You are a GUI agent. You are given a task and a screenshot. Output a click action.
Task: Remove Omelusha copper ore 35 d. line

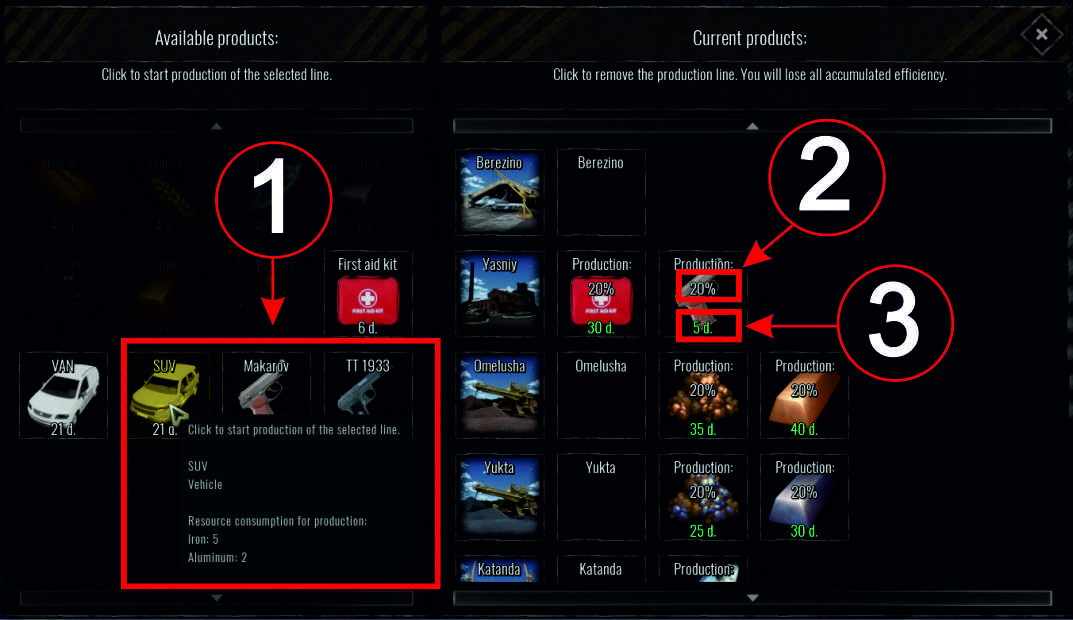click(x=703, y=396)
